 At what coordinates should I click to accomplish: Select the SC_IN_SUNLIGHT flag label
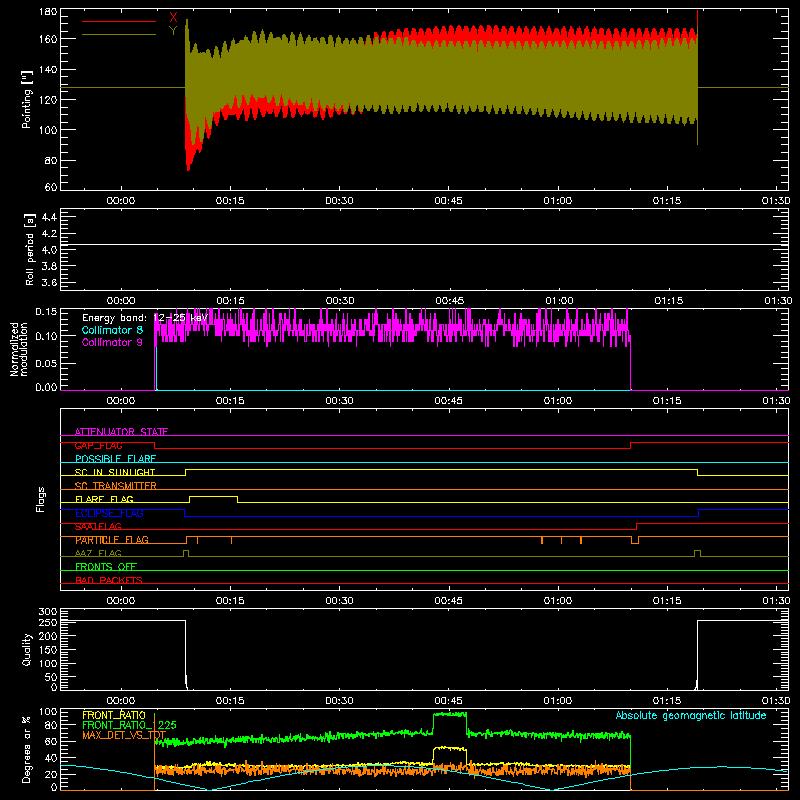(115, 472)
